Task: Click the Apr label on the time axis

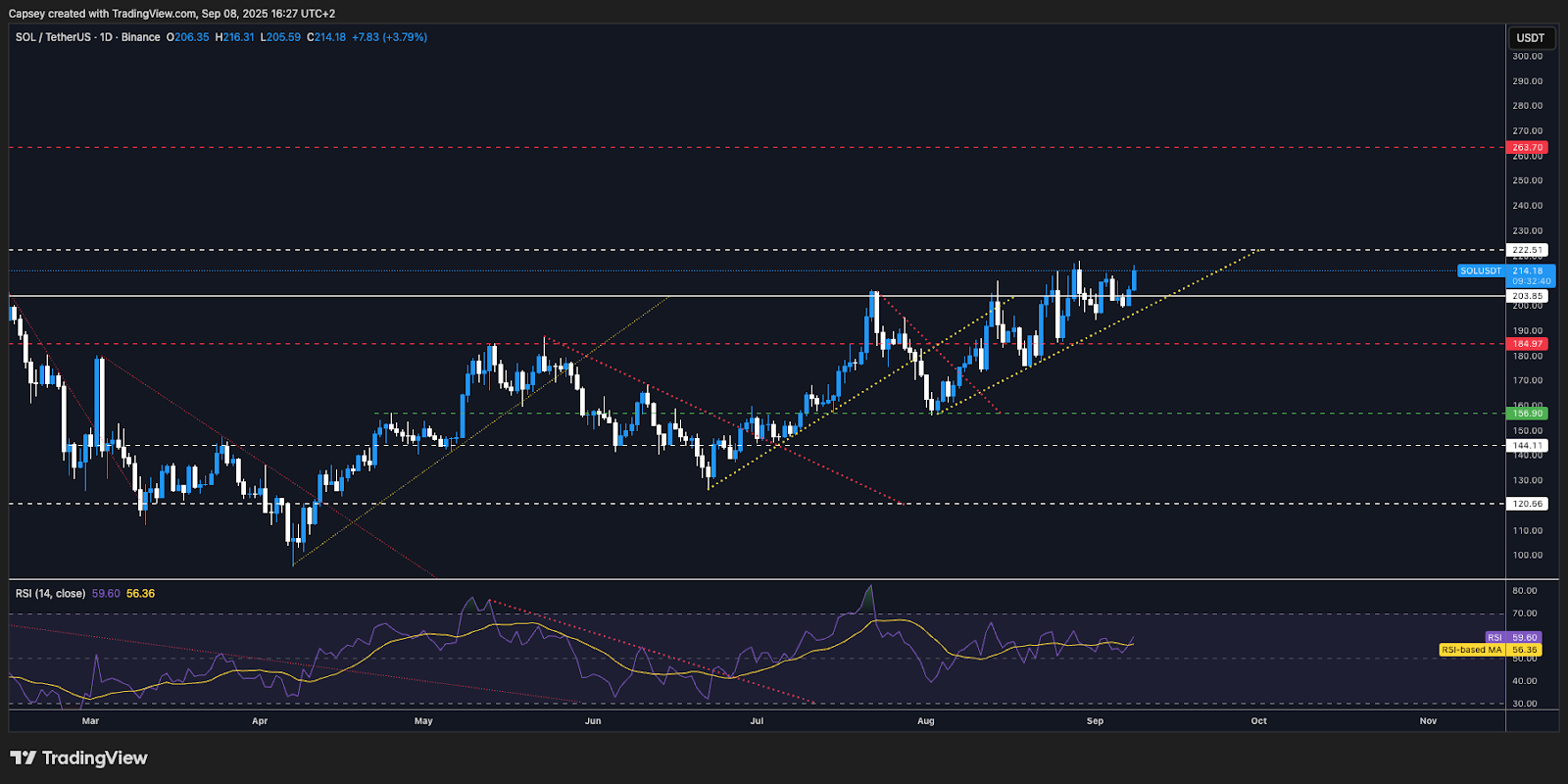Action: point(260,721)
